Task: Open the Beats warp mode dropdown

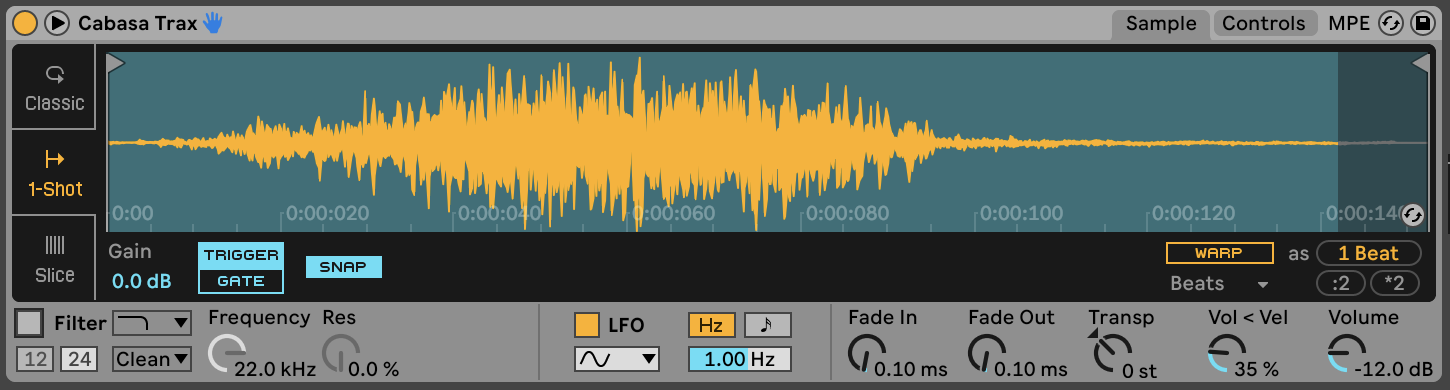Action: [x=1219, y=284]
